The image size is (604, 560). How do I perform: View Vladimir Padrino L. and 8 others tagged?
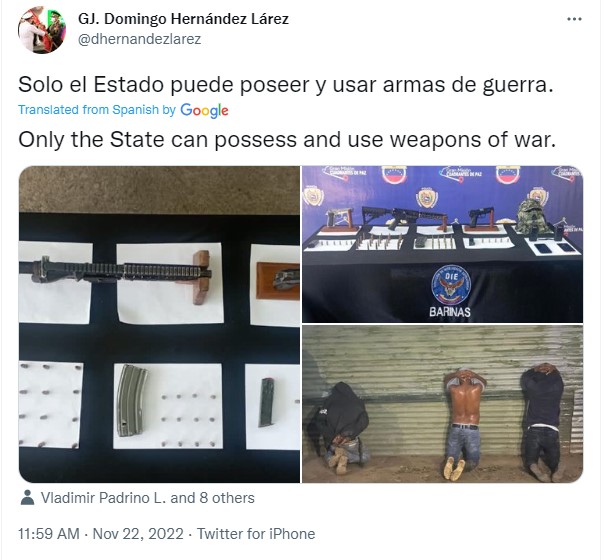(148, 498)
